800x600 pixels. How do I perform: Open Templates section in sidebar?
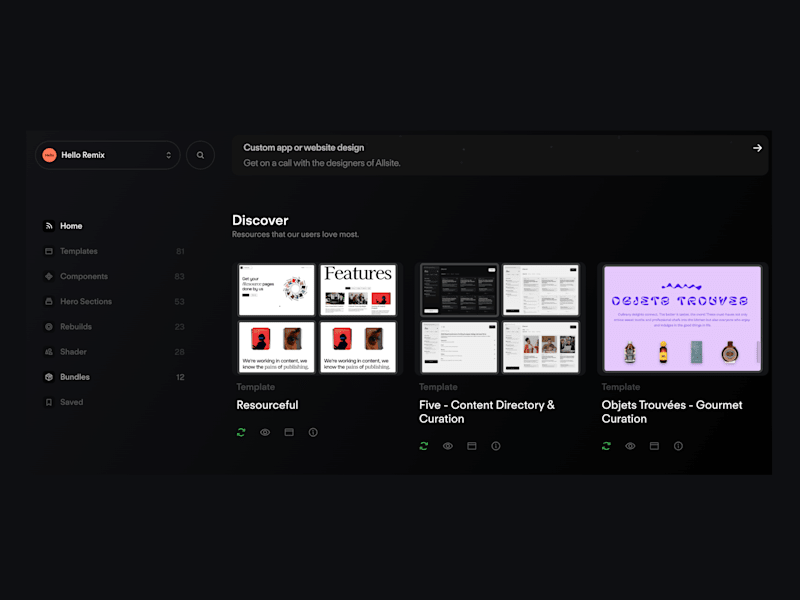tap(114, 251)
